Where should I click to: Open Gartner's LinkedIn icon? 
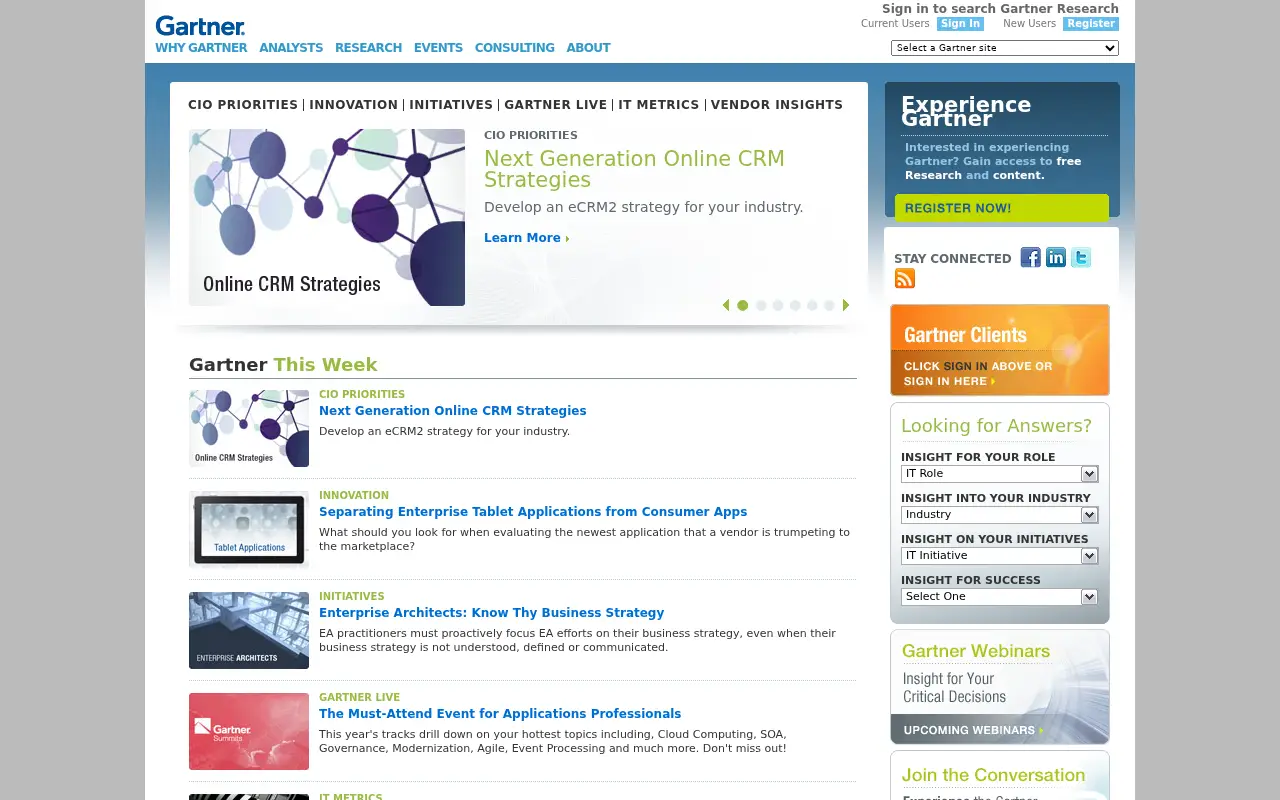pos(1056,258)
